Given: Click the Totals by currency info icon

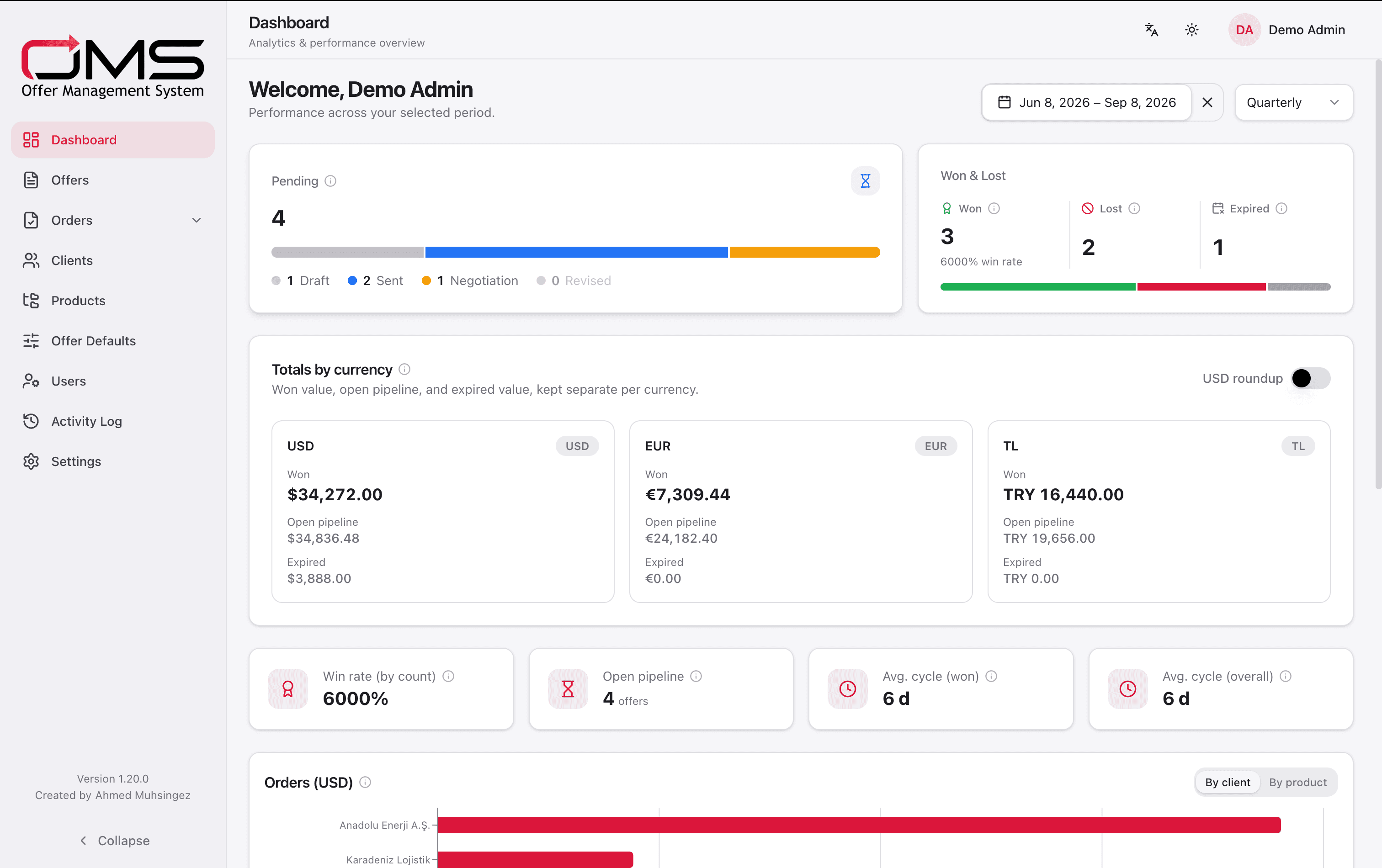Looking at the screenshot, I should coord(404,369).
